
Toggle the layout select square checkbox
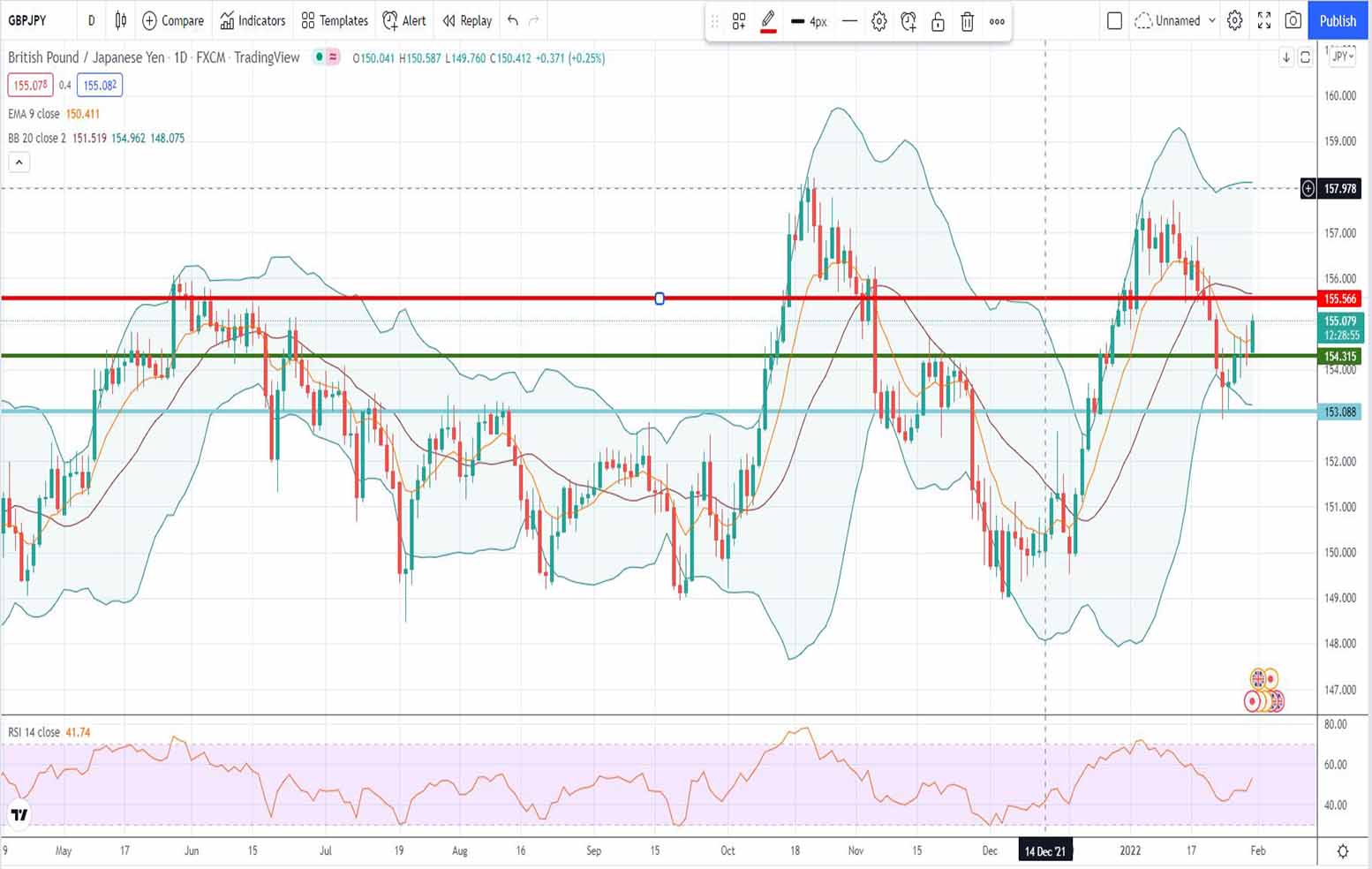(1114, 20)
